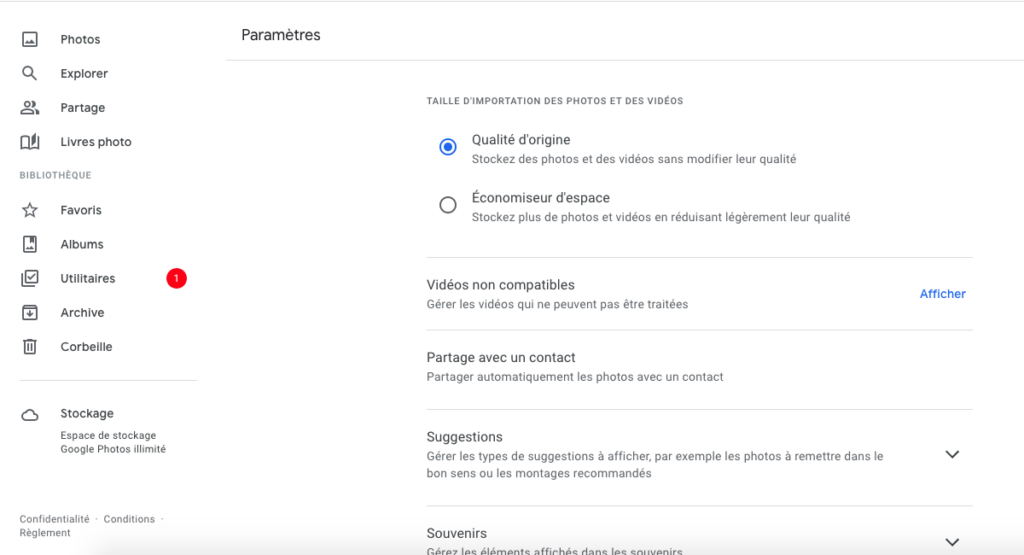Open the Albums bookmark icon
1024x555 pixels.
tap(29, 244)
